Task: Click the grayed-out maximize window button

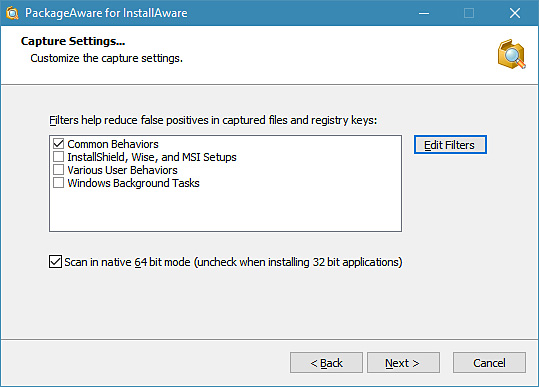Action: point(469,13)
